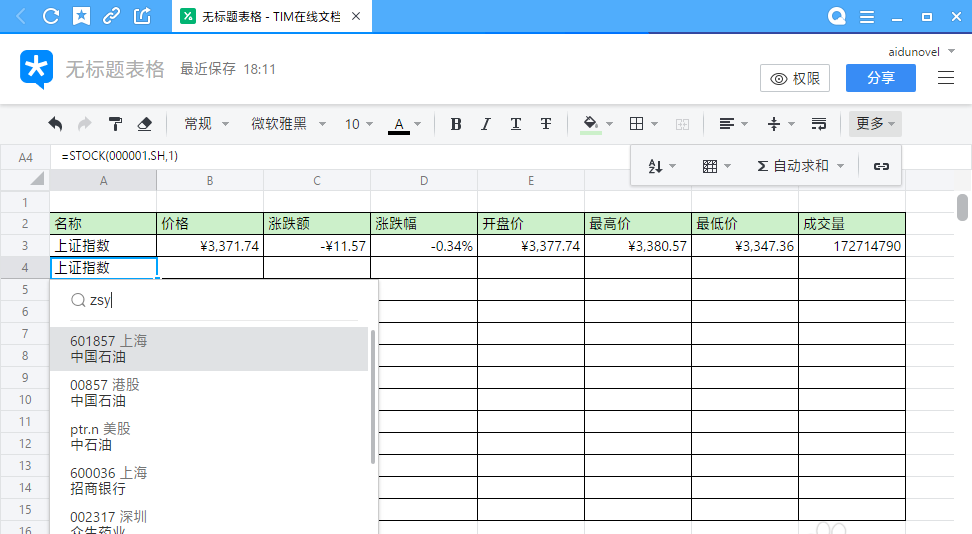Click the 172714790 volume cell

click(x=852, y=246)
